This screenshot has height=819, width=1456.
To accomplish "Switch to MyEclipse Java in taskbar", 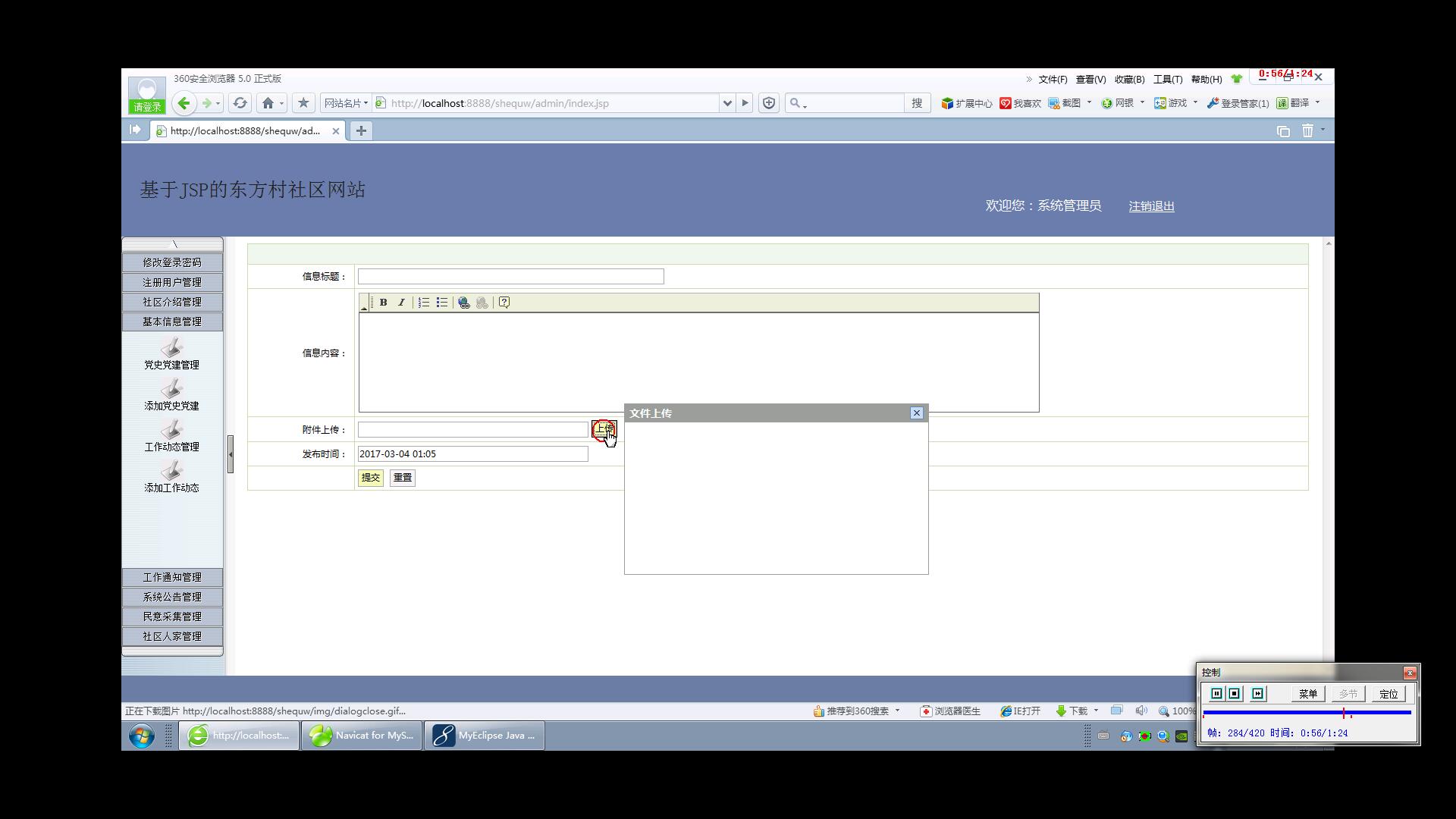I will 485,736.
